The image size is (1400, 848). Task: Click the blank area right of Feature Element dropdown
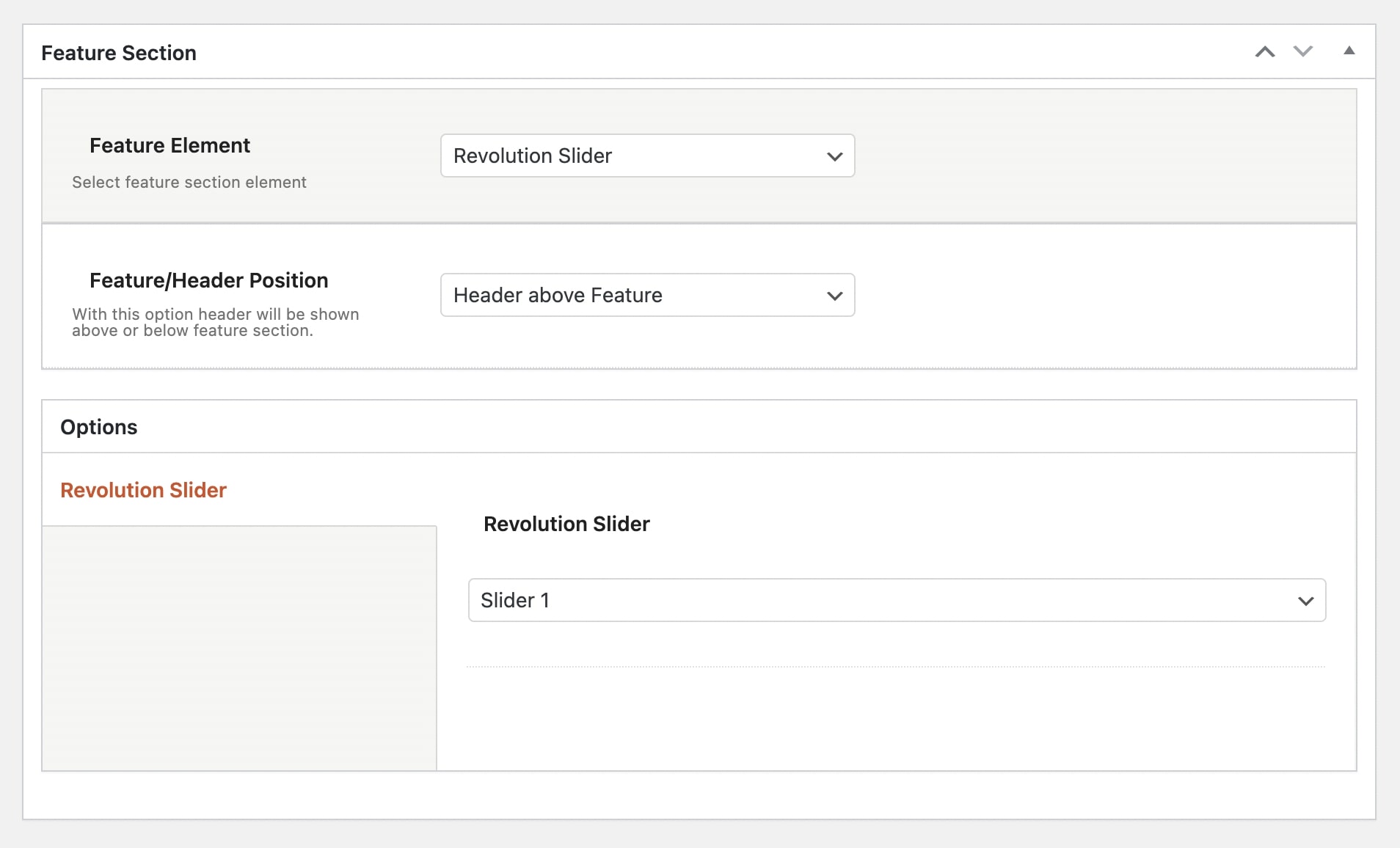coord(1101,156)
